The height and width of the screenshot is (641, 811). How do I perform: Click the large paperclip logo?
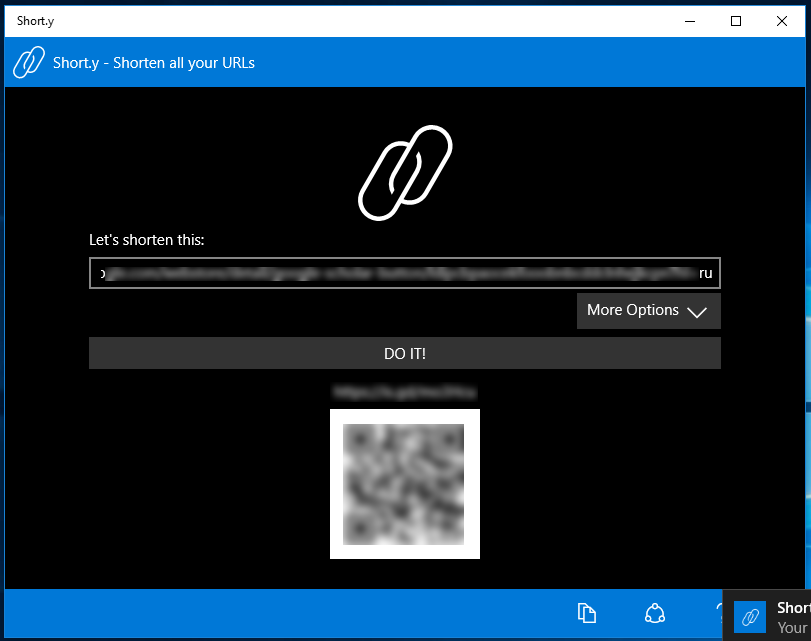click(x=405, y=173)
